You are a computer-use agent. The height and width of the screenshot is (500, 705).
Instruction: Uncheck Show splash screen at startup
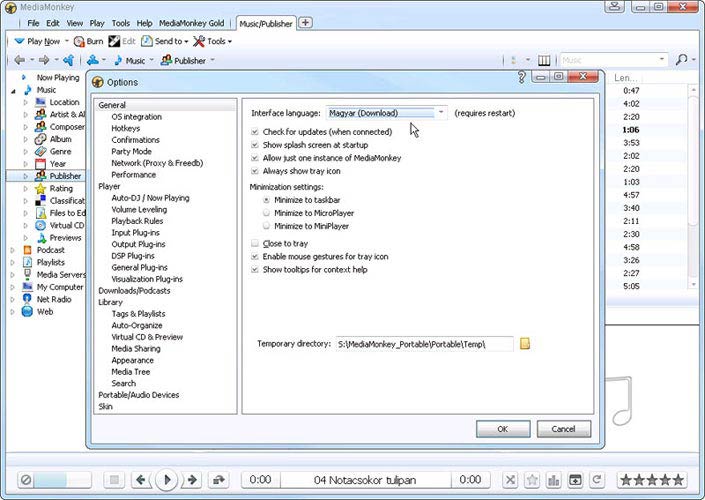click(x=255, y=145)
